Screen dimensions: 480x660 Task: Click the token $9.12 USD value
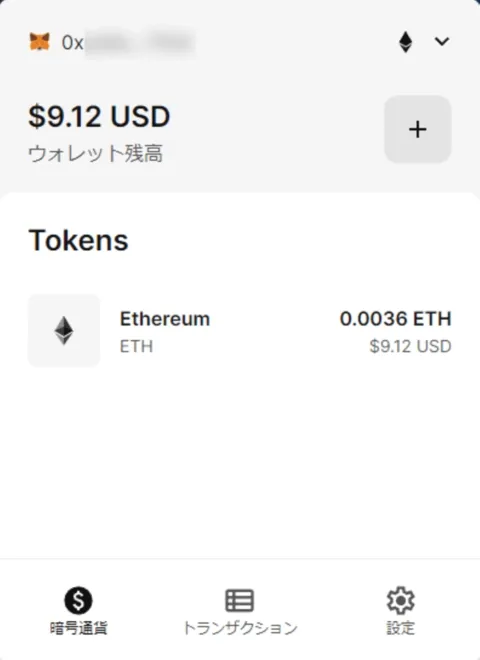tap(411, 346)
